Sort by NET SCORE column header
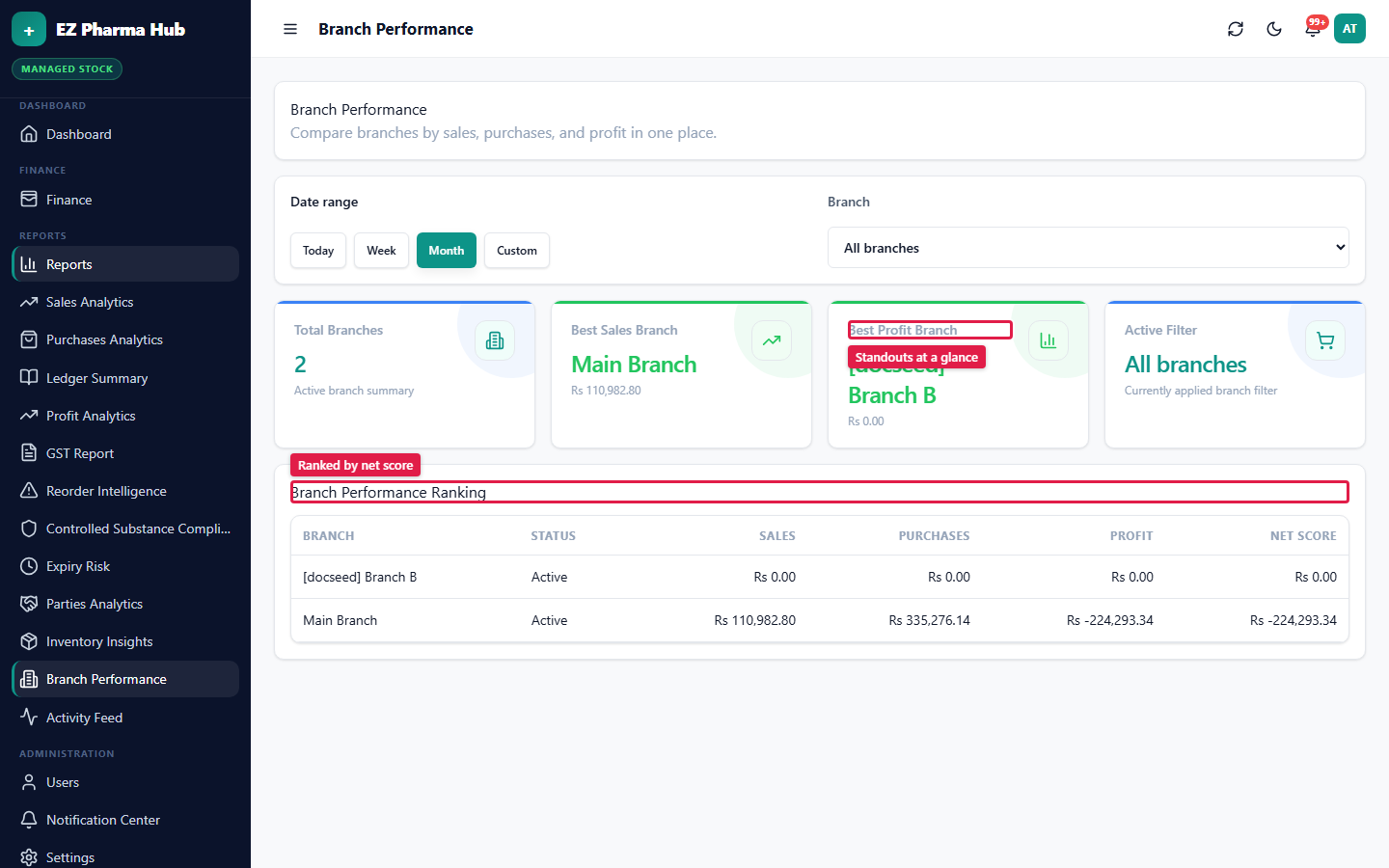Viewport: 1389px width, 868px height. point(1303,536)
